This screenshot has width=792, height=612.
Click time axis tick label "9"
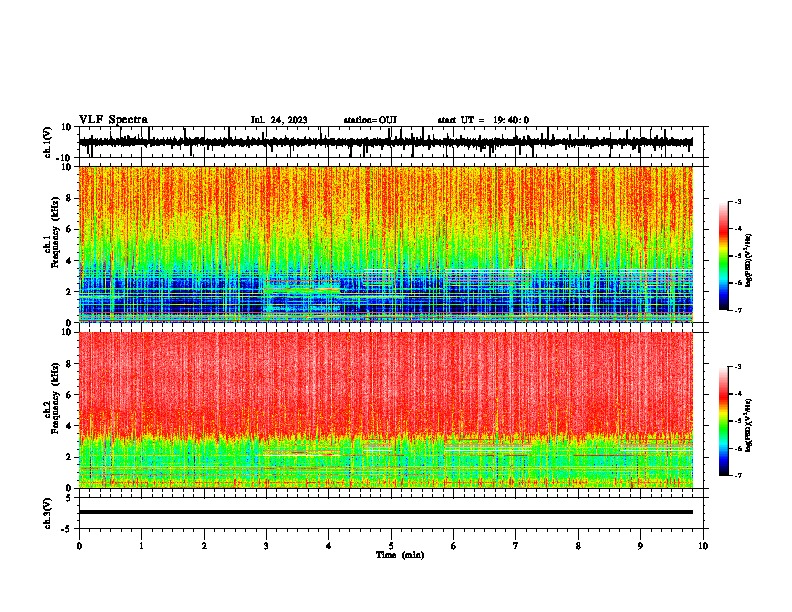point(640,546)
